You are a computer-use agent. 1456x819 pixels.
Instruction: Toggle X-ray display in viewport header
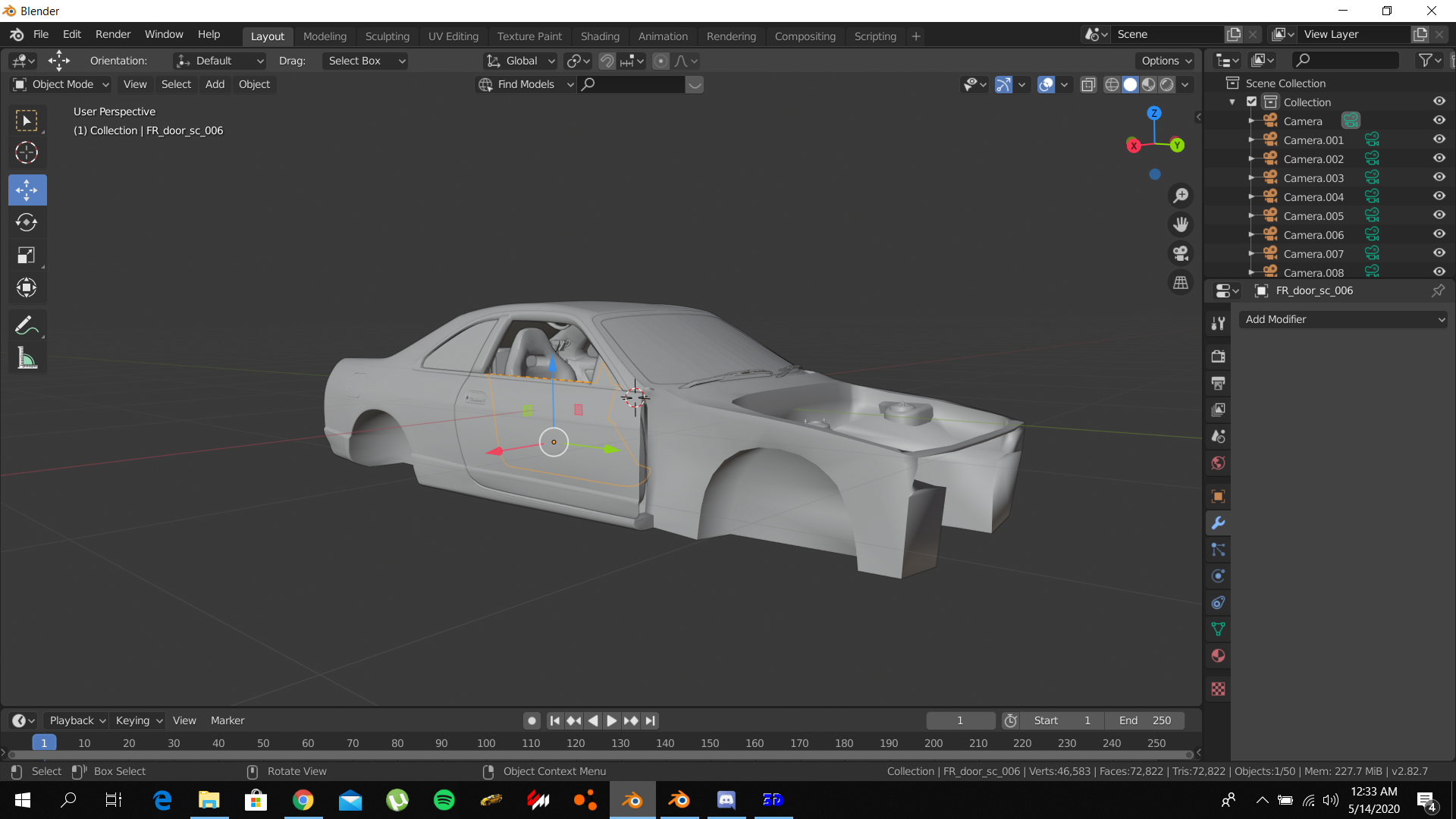click(x=1088, y=84)
